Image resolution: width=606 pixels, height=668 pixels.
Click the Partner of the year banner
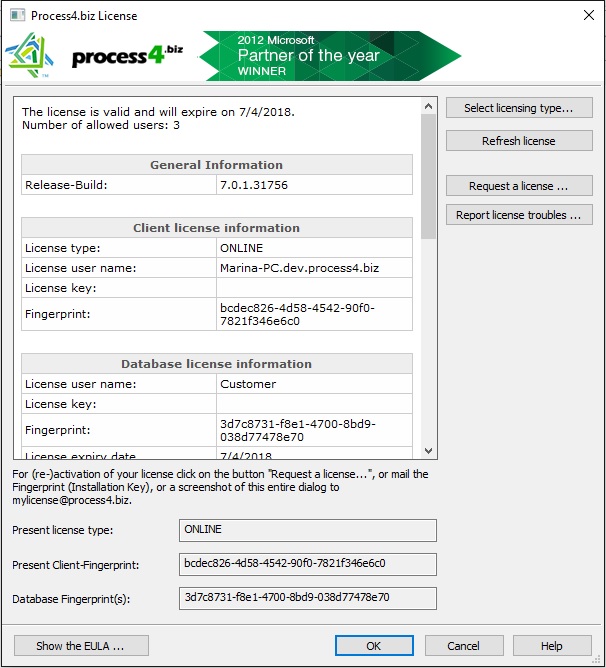(x=329, y=55)
